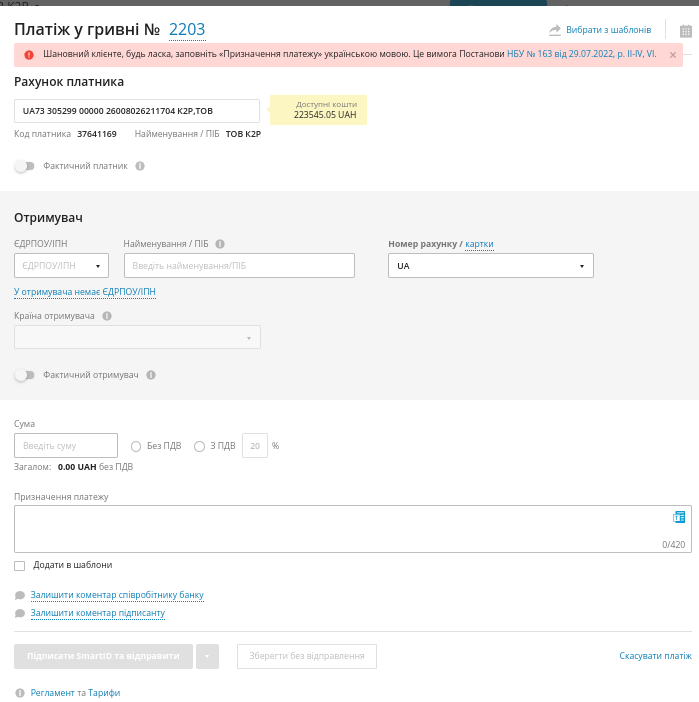Viewport: 699px width, 702px height.
Task: Click info icon beside Найменування / ПІБ label
Action: [x=220, y=244]
